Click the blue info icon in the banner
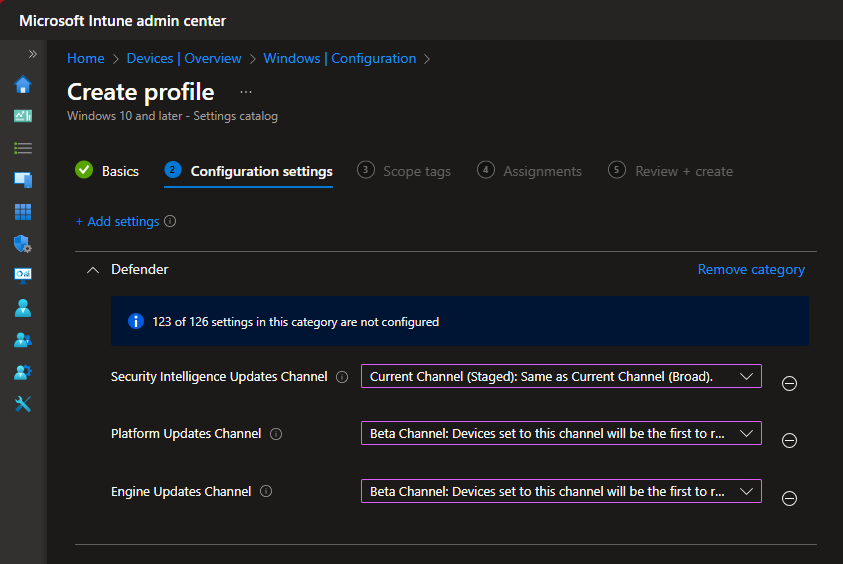Image resolution: width=843 pixels, height=564 pixels. (136, 321)
